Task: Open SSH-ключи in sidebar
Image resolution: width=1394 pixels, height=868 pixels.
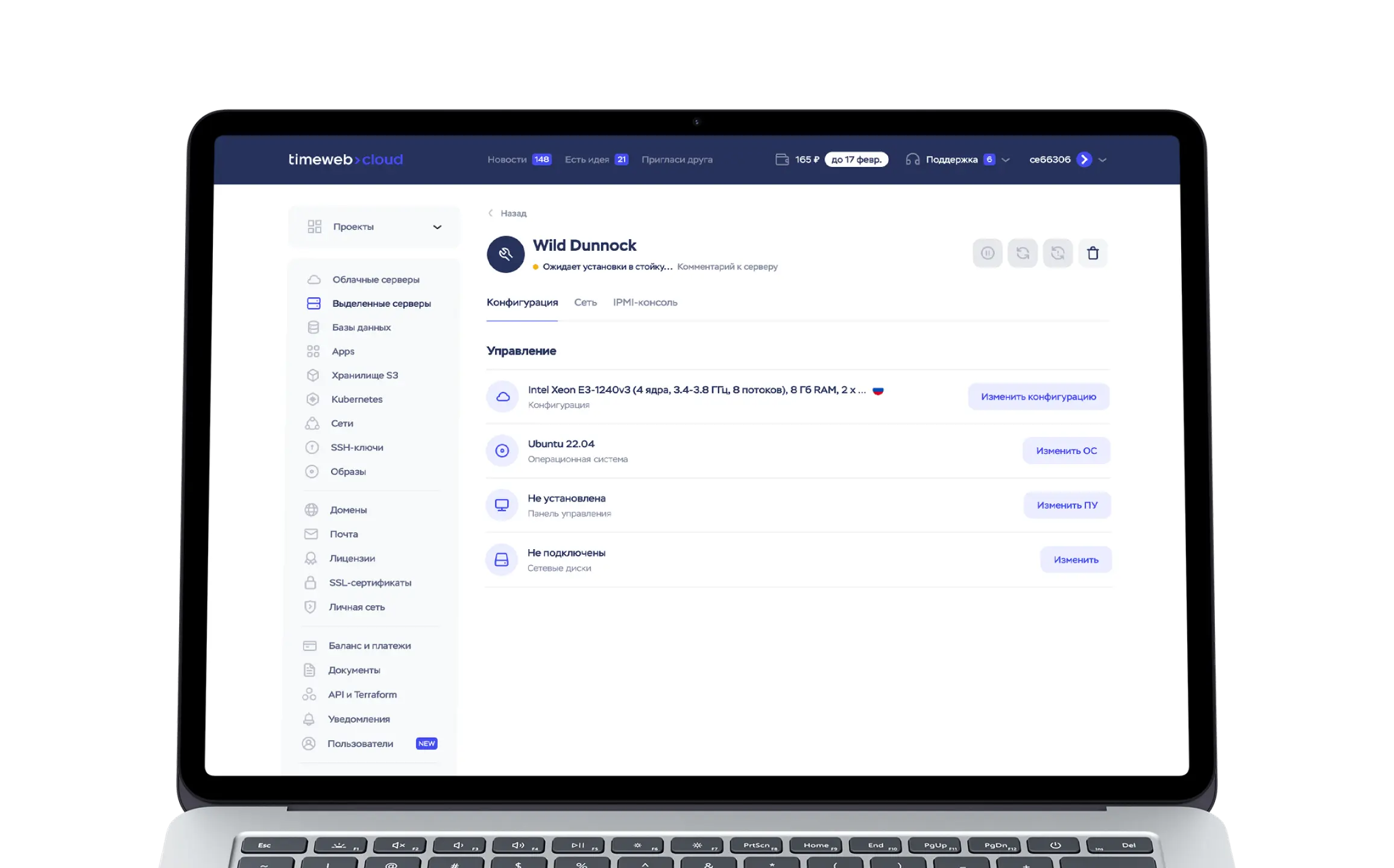Action: tap(356, 447)
